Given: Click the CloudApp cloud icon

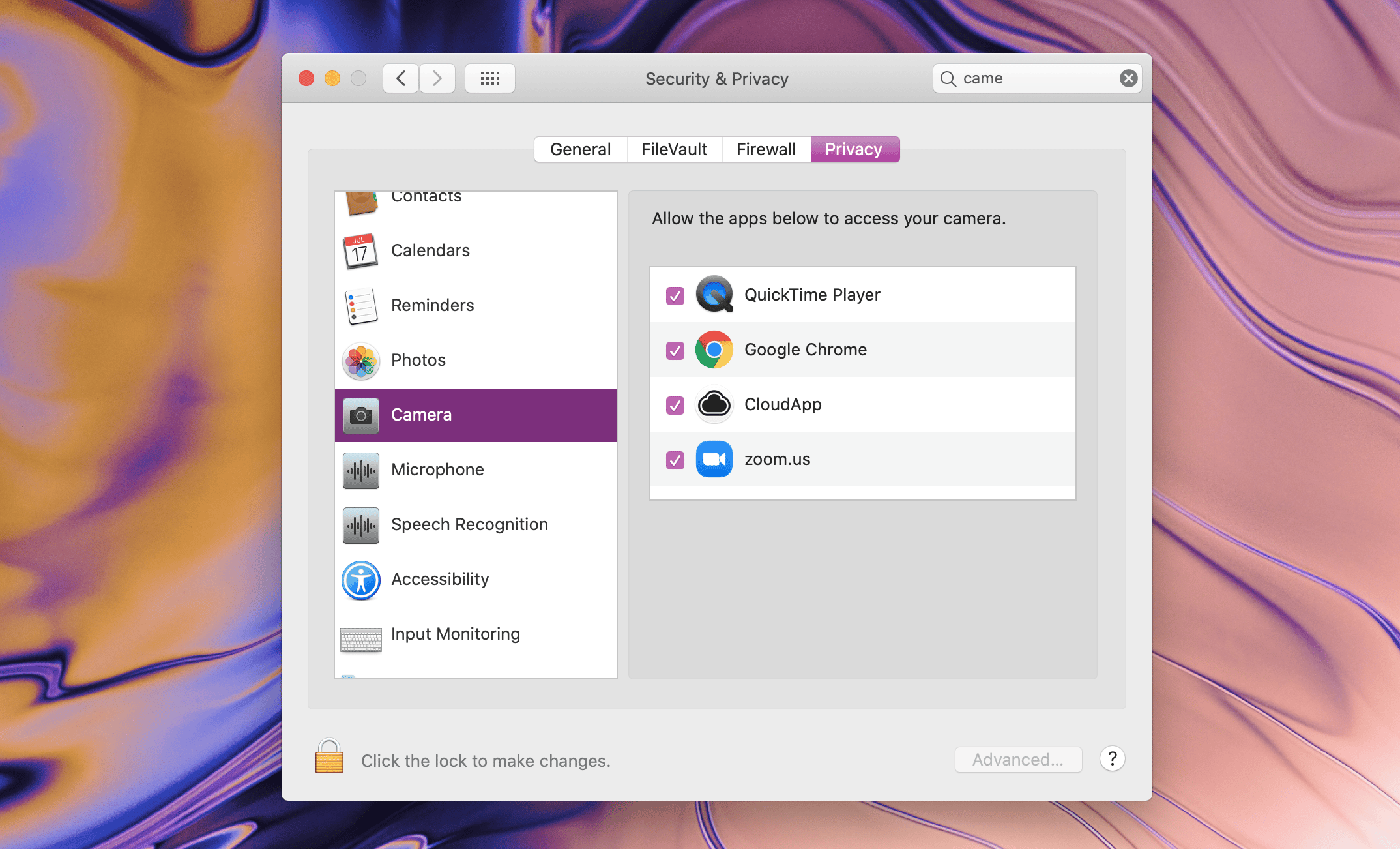Looking at the screenshot, I should coord(714,404).
